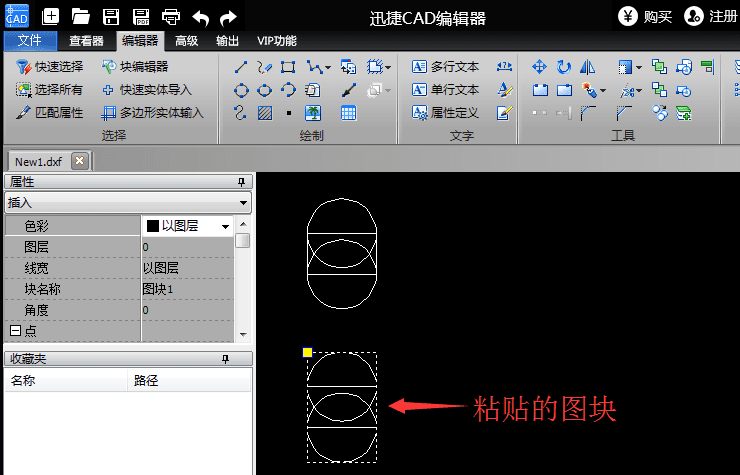Click the Table grid icon
The width and height of the screenshot is (740, 475).
click(x=348, y=113)
